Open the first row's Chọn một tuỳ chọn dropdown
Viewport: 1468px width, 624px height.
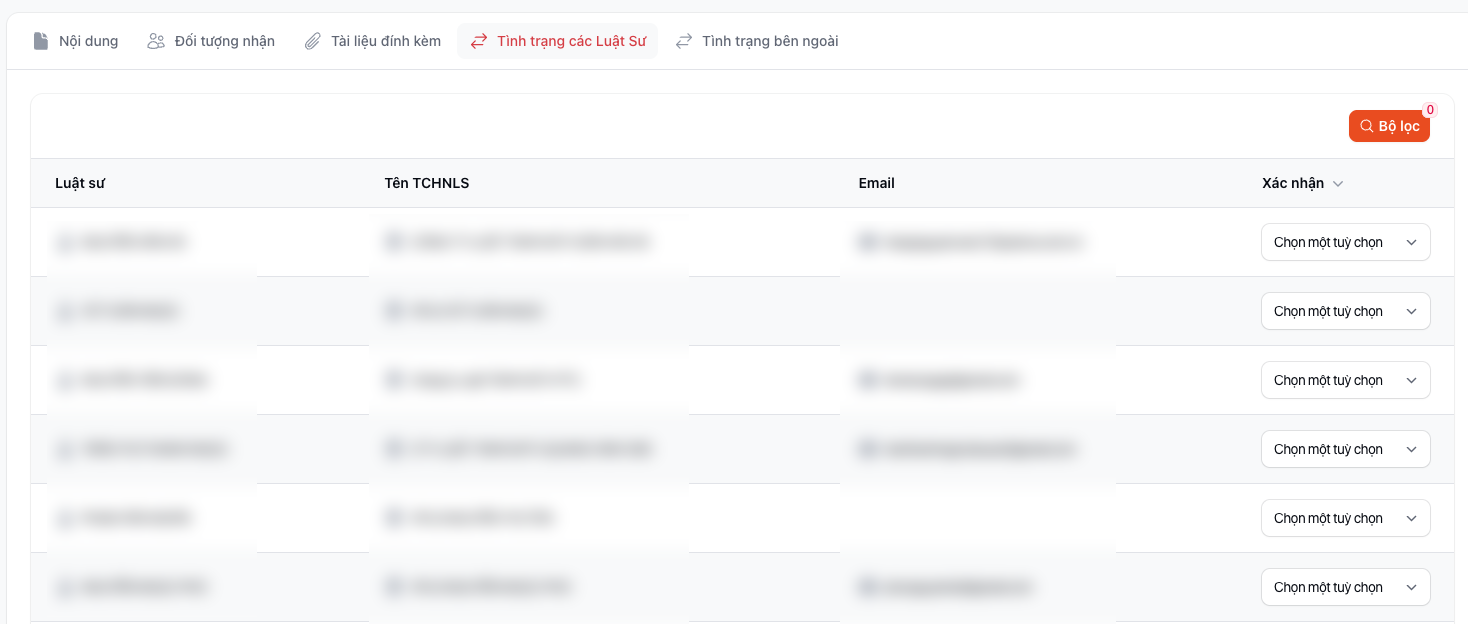tap(1345, 242)
